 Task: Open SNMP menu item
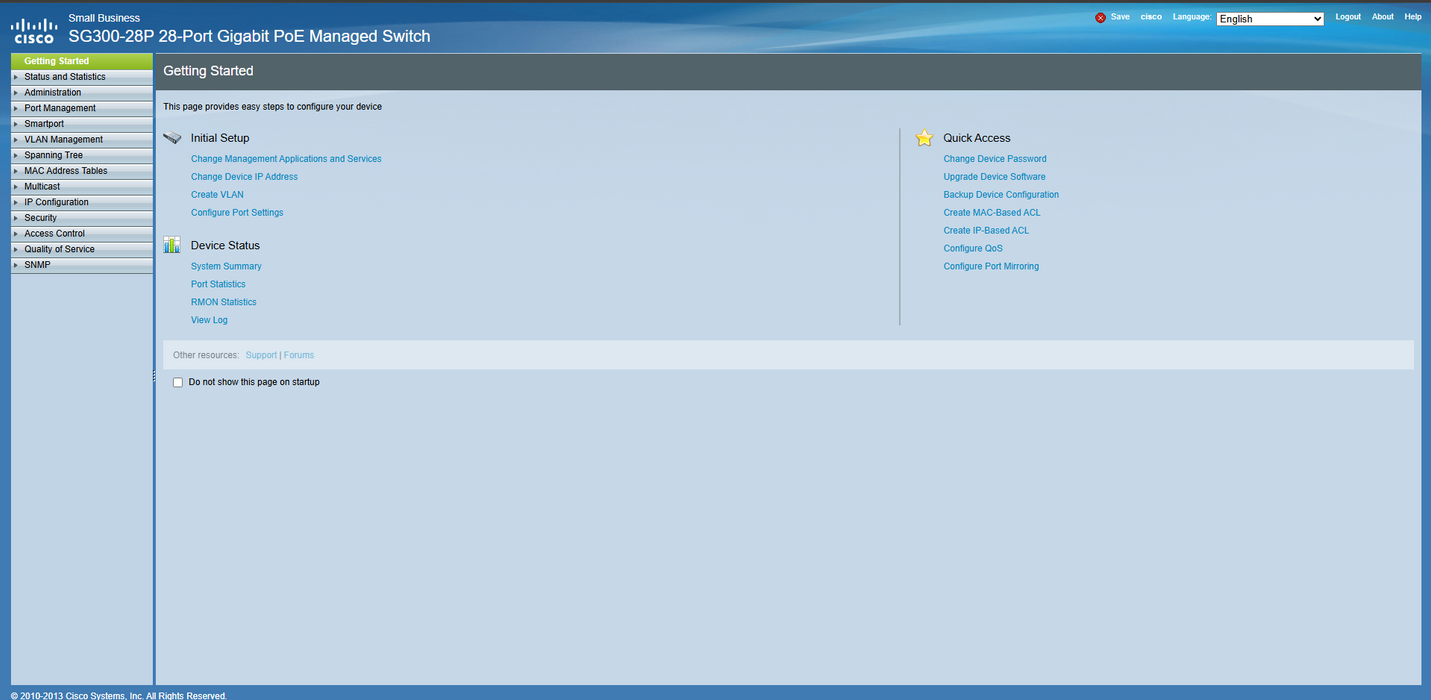pos(82,265)
